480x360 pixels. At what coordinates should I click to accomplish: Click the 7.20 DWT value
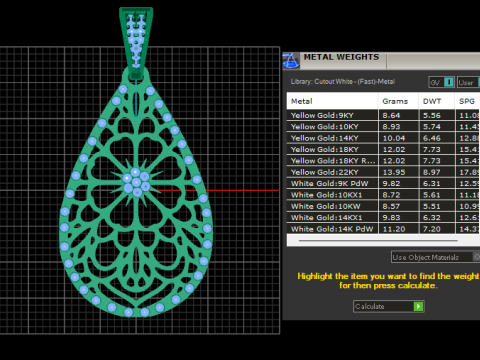coord(432,229)
